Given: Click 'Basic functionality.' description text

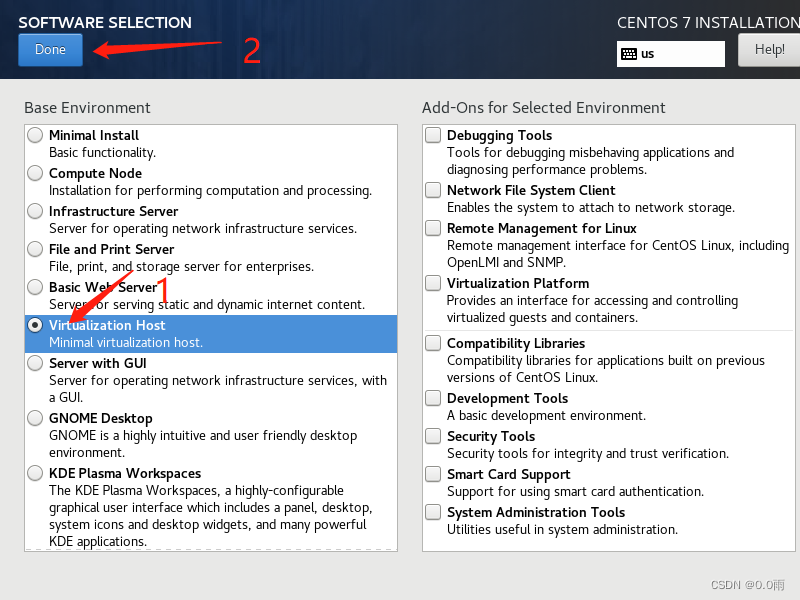Looking at the screenshot, I should [x=103, y=153].
